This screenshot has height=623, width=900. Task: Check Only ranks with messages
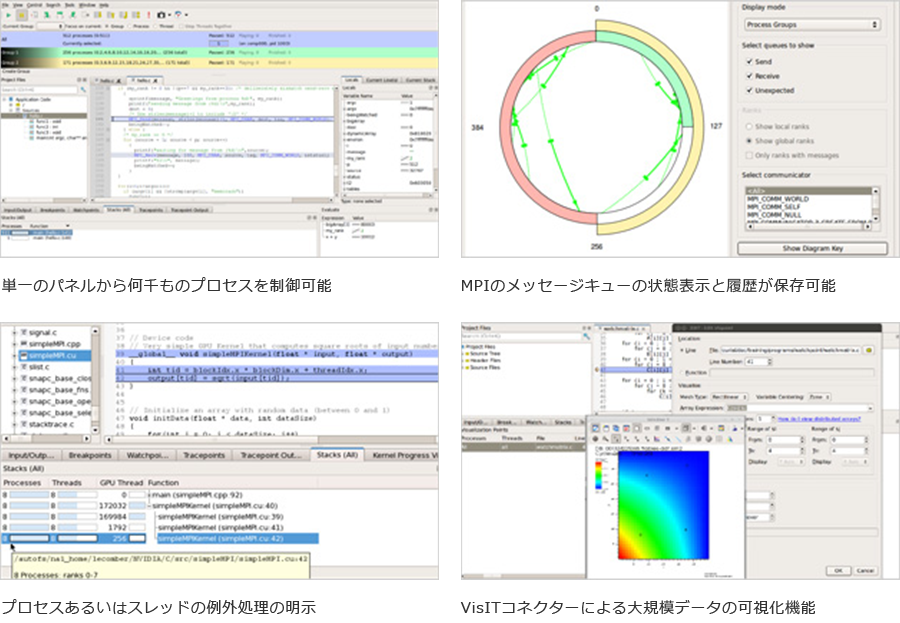748,155
